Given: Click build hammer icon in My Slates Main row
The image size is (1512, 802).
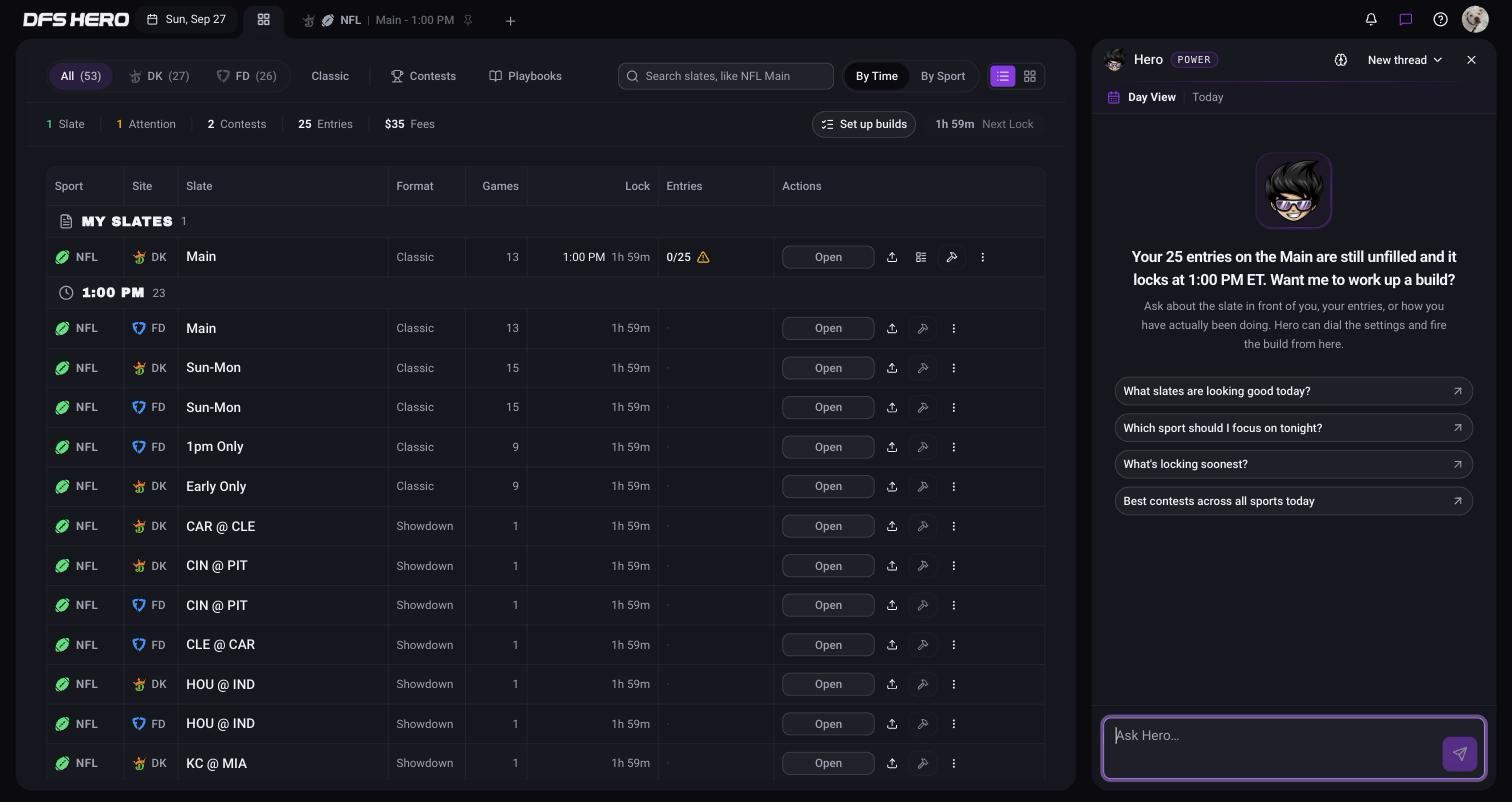Looking at the screenshot, I should (952, 257).
